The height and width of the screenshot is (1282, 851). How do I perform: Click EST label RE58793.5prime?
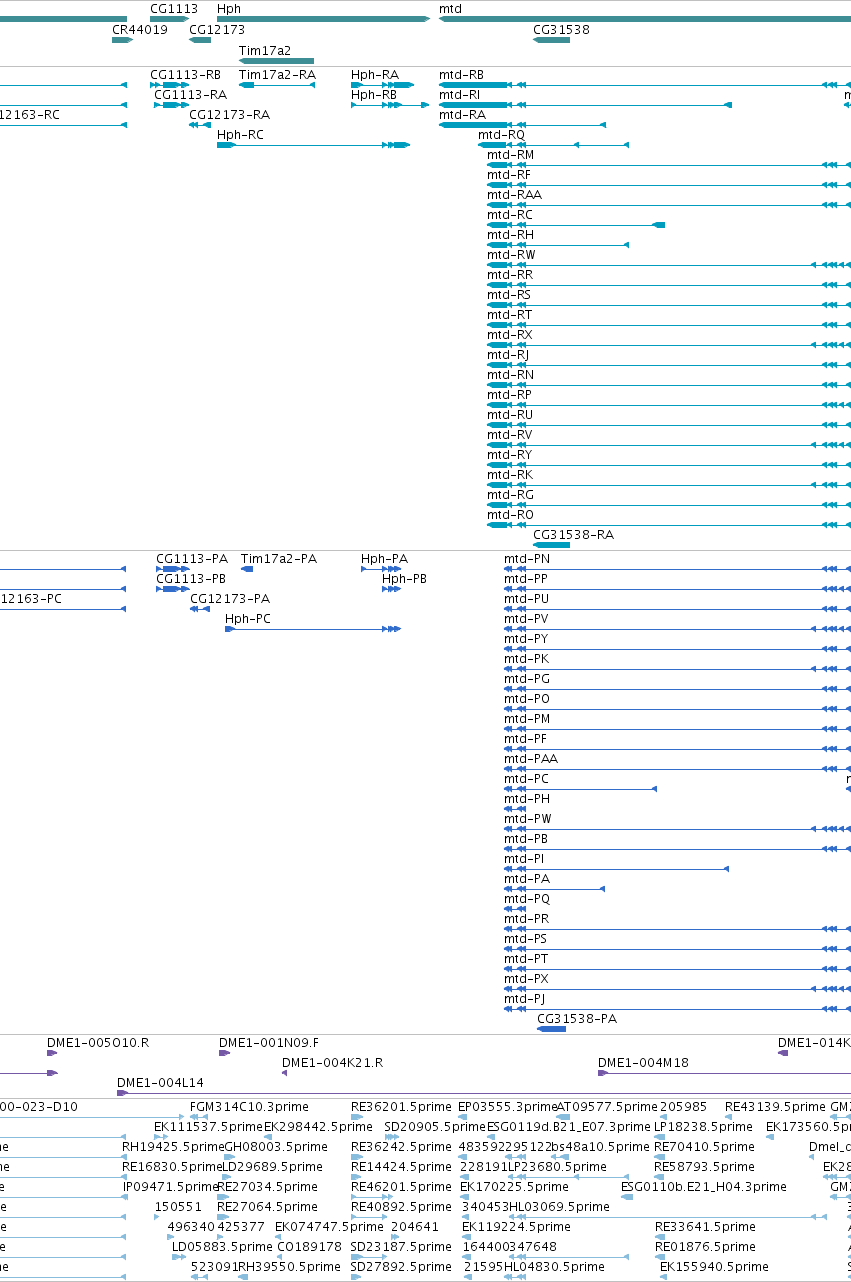coord(705,1167)
